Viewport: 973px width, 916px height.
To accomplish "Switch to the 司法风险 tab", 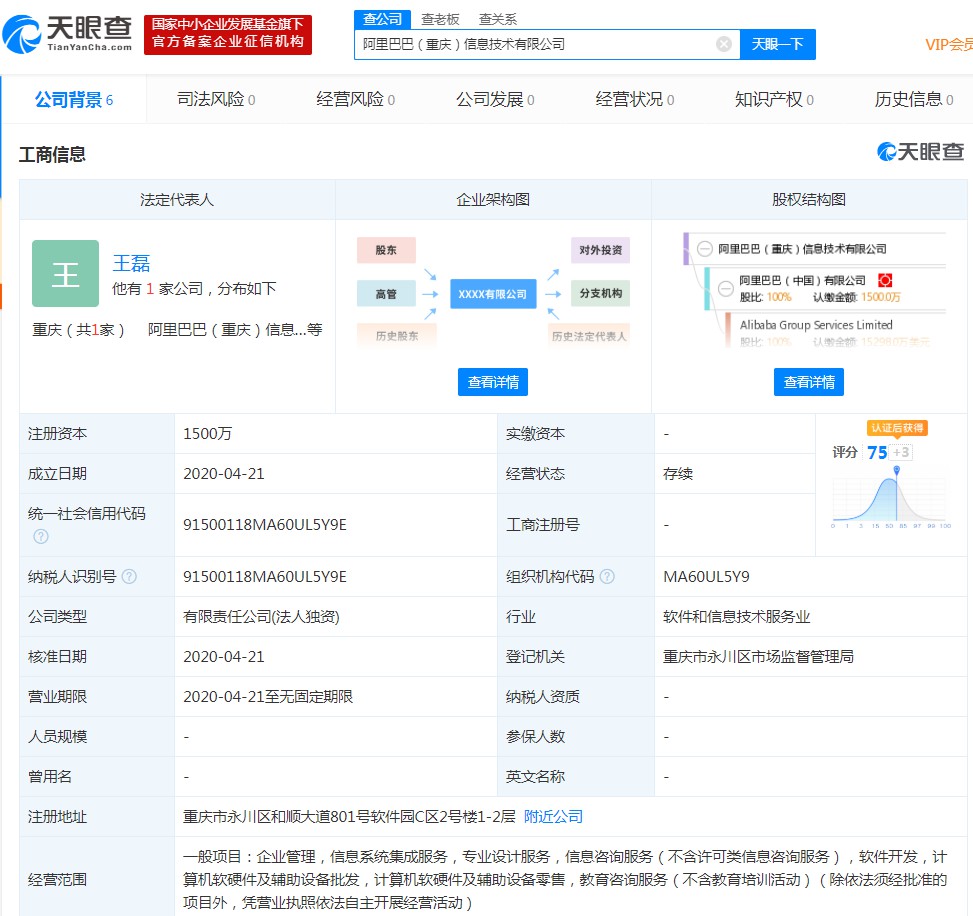I will point(215,99).
